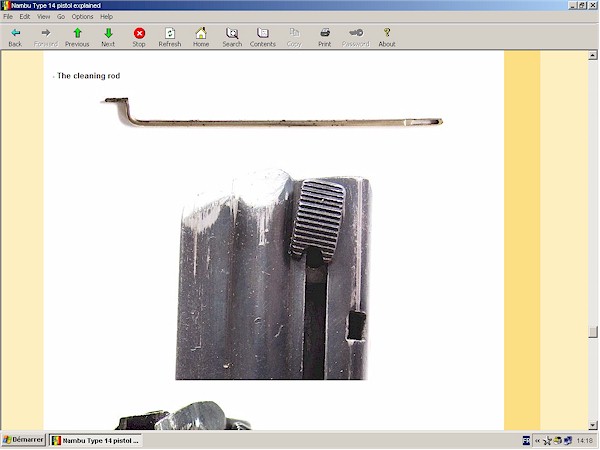
Task: Open the About question-mark icon
Action: pyautogui.click(x=387, y=33)
